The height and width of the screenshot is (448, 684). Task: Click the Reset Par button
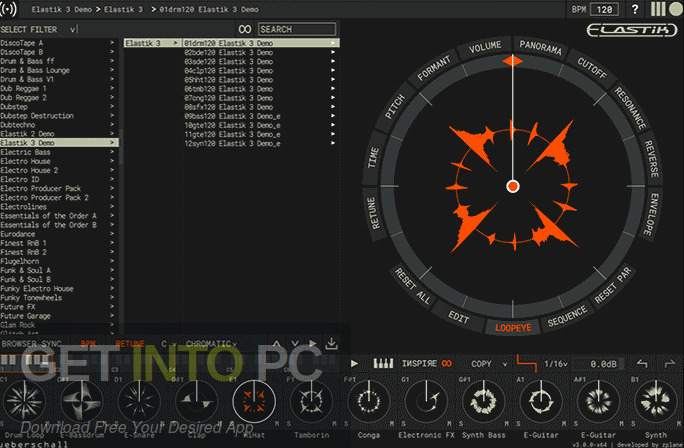click(613, 285)
